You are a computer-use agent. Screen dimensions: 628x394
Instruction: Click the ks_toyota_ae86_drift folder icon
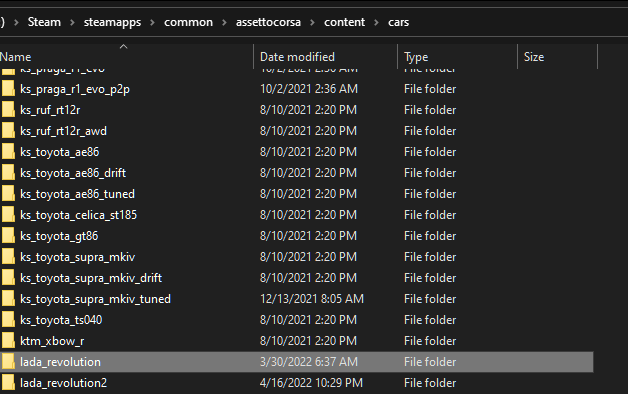point(8,173)
